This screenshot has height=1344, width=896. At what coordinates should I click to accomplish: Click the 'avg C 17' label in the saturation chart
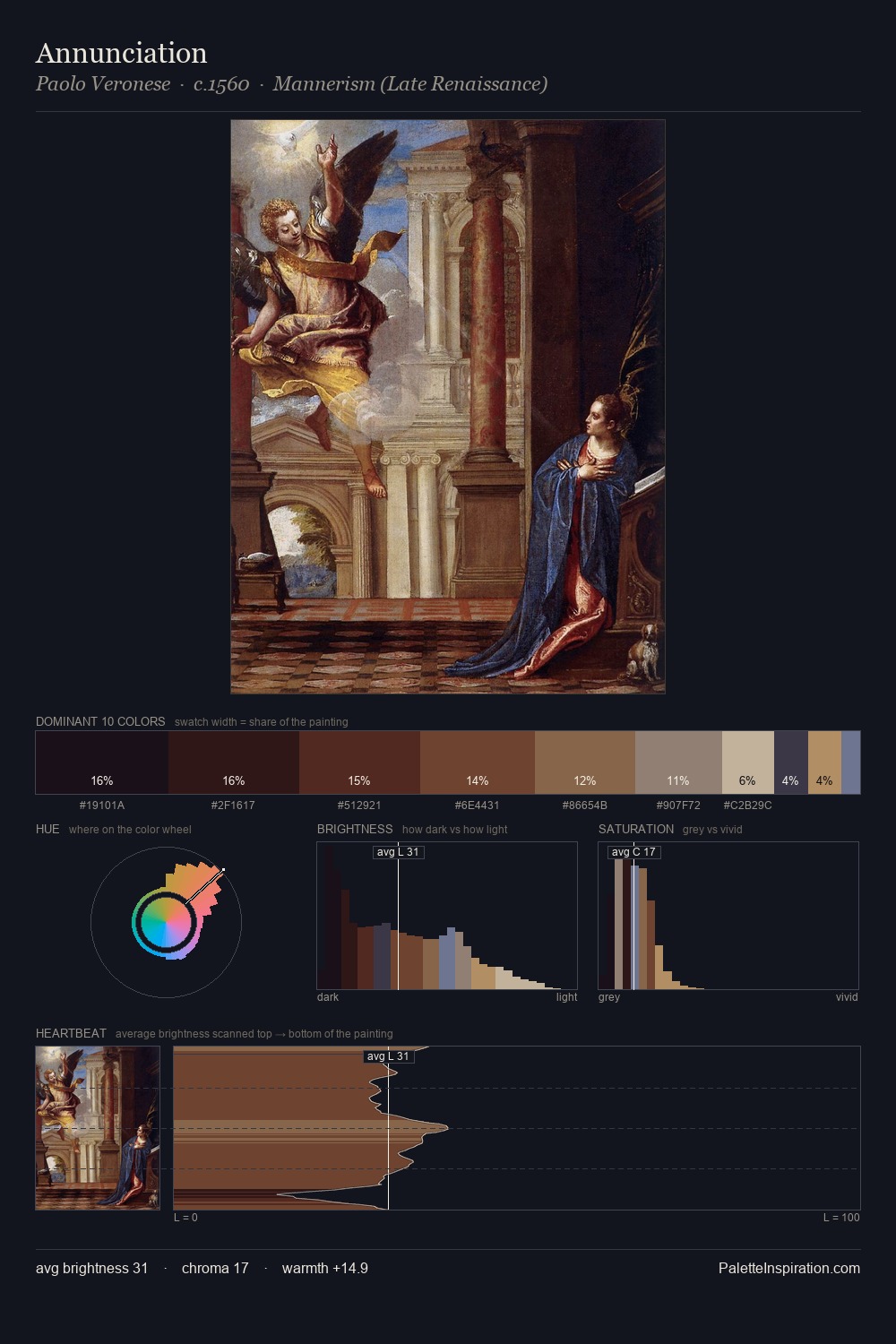[633, 852]
